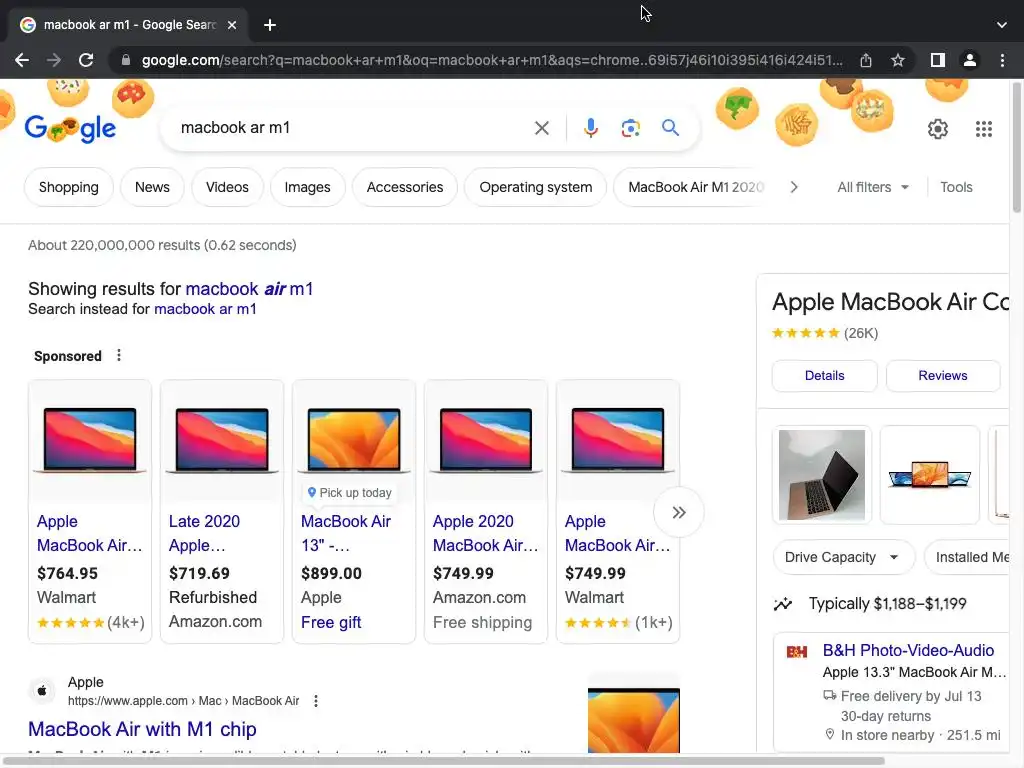Click the horizontal scrollbar at bottom
This screenshot has height=768, width=1024.
pos(443,761)
